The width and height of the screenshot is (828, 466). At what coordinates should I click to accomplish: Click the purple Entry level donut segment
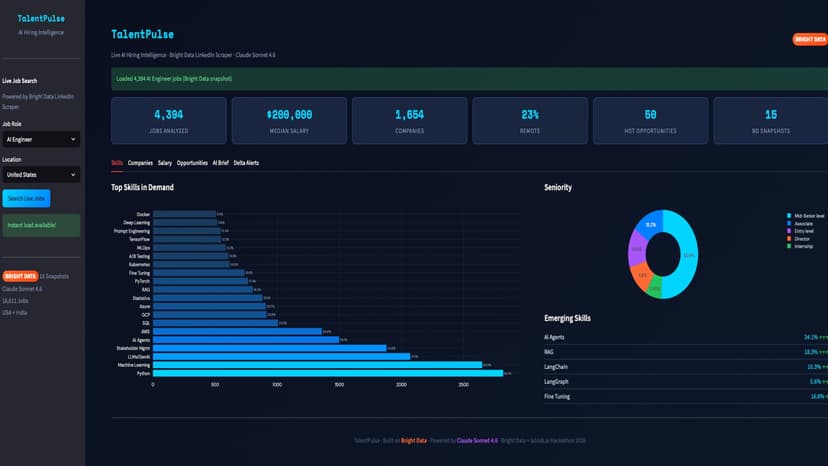637,249
